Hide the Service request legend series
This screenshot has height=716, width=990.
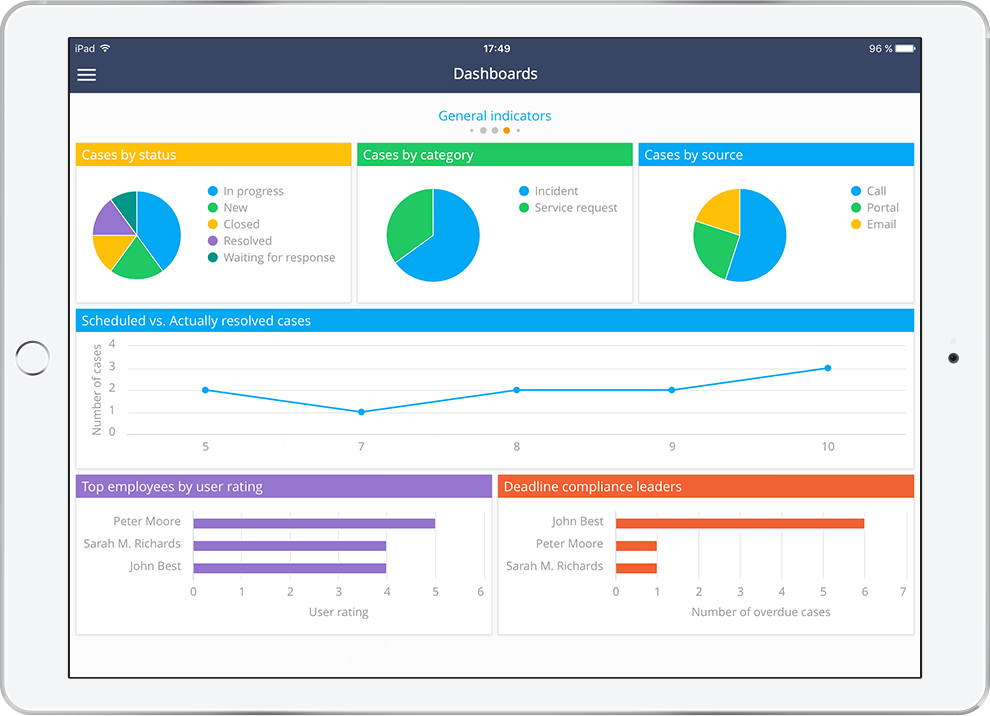(x=575, y=208)
